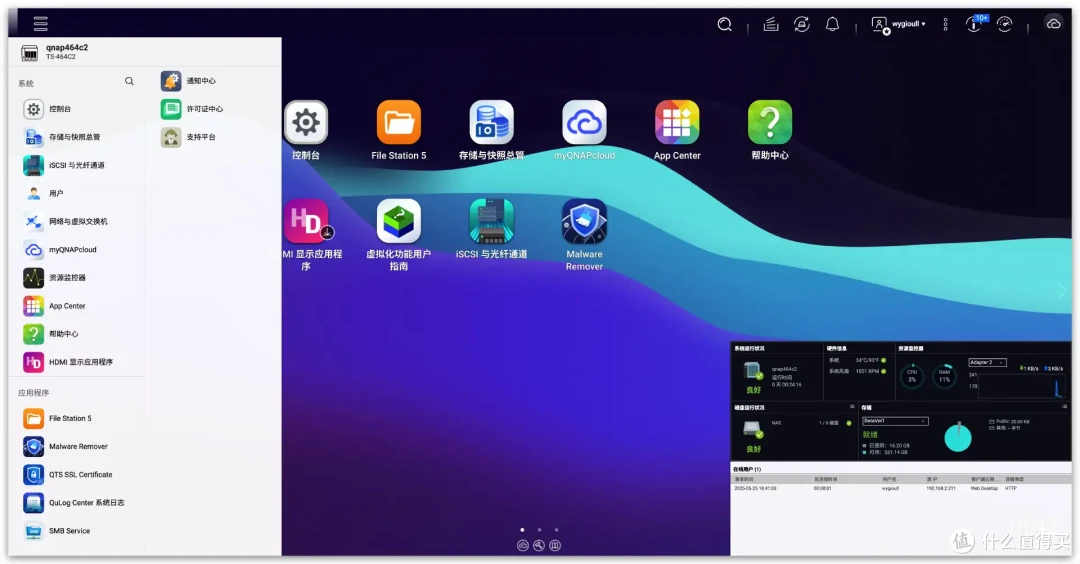Expand the DataVol1 volume dropdown
Viewport: 1080px width, 564px height.
(x=895, y=421)
